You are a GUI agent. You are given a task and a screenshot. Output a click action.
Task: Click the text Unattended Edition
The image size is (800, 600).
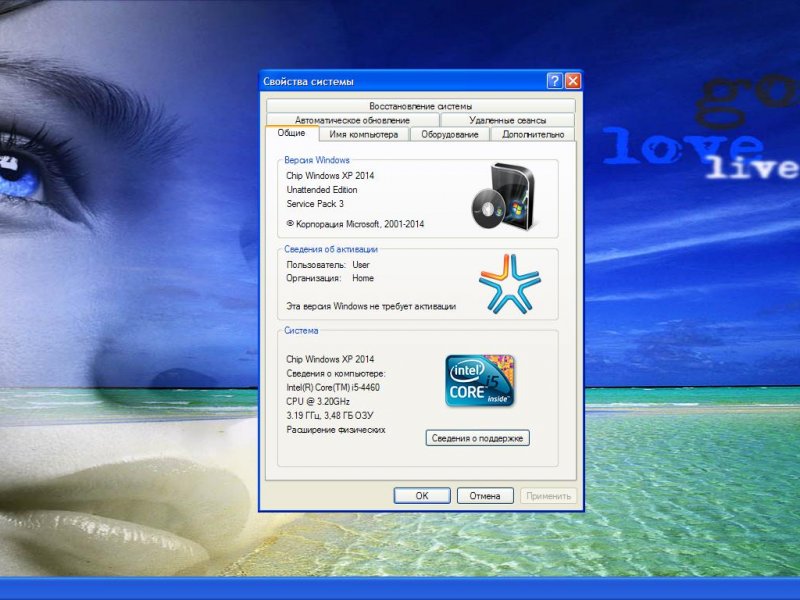[322, 189]
